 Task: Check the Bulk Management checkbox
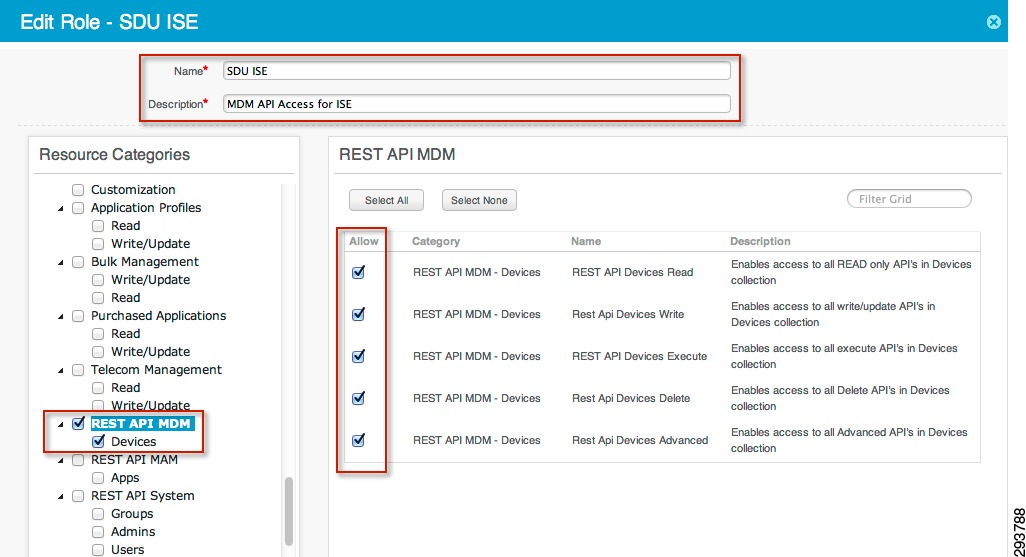click(78, 262)
